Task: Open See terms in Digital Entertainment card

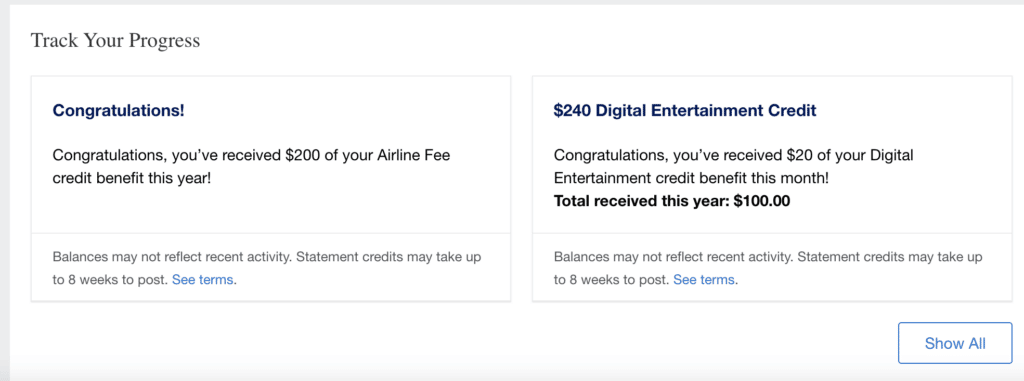Action: point(704,280)
